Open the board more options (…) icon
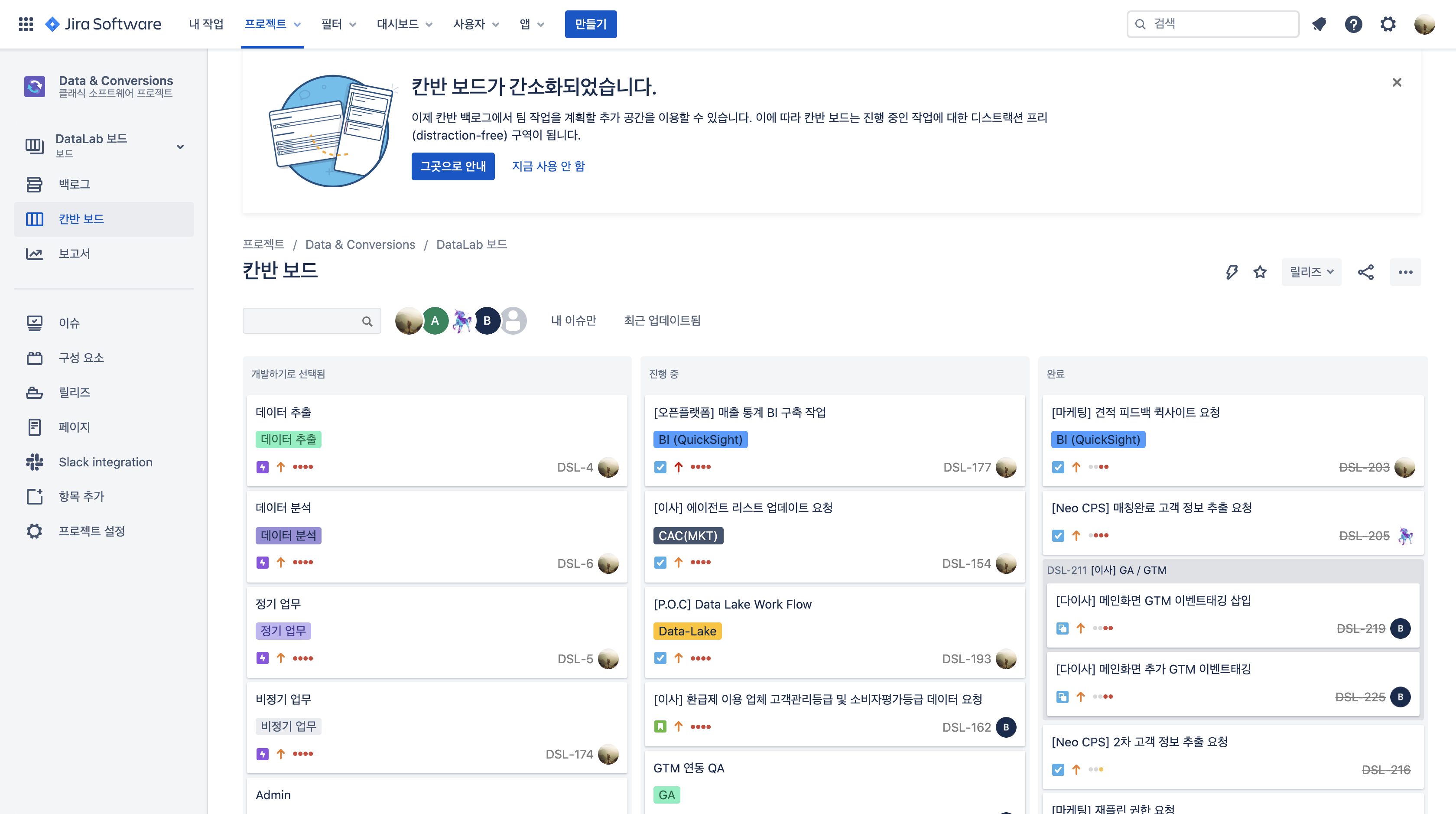Image resolution: width=1456 pixels, height=814 pixels. [1406, 272]
